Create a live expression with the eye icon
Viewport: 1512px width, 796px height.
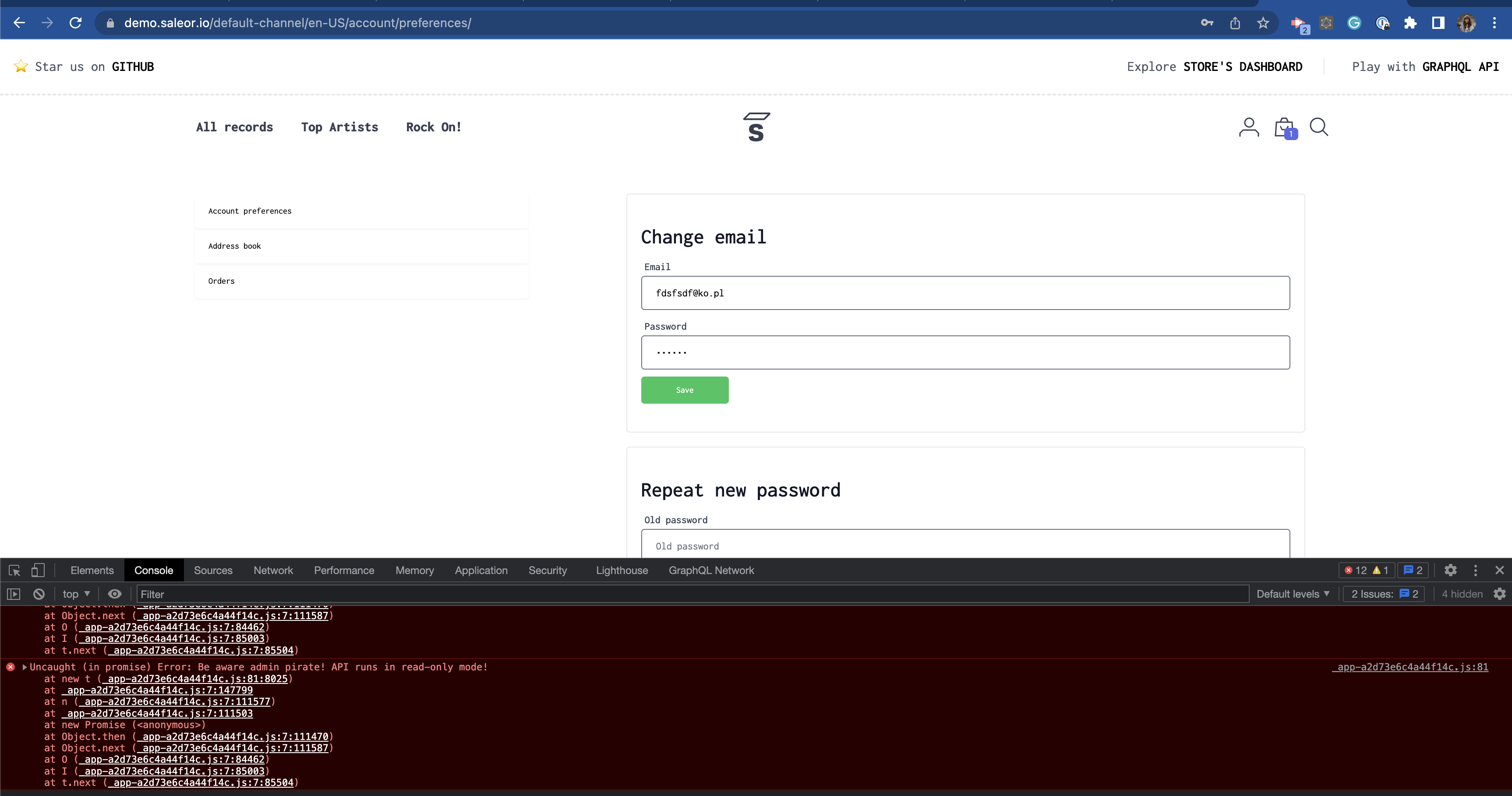click(x=114, y=594)
